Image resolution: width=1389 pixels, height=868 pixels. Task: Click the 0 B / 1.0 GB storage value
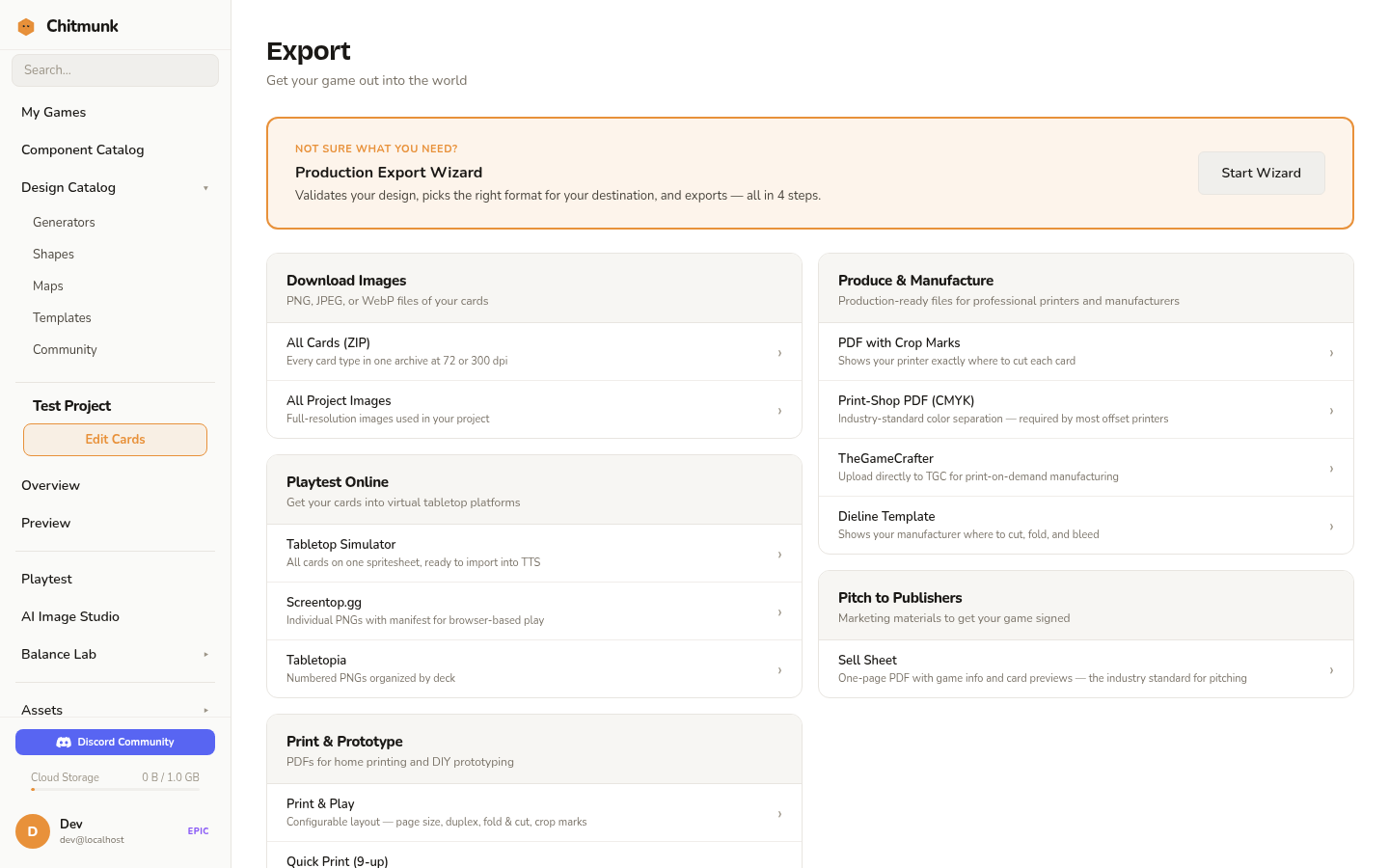[171, 777]
